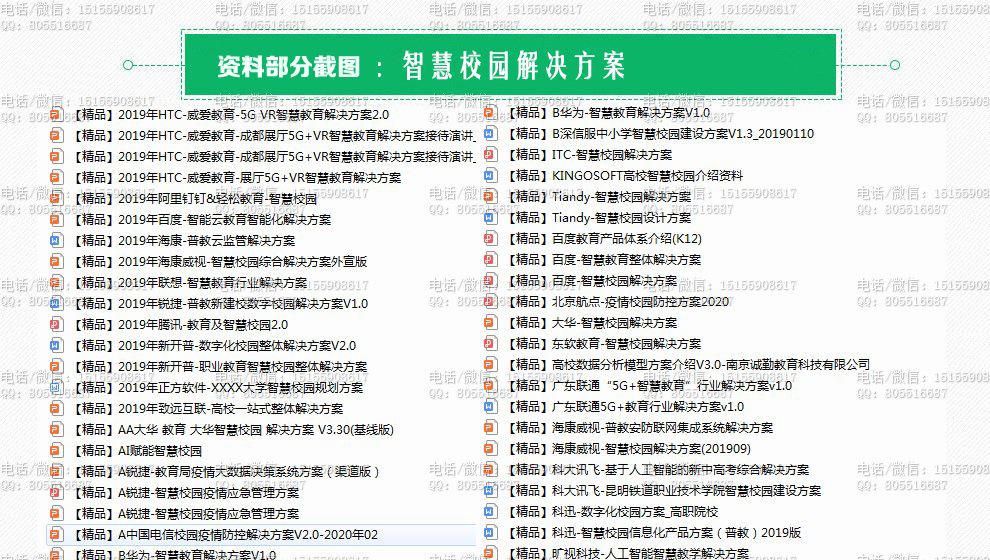The height and width of the screenshot is (560, 990).
Task: Select file 2019年百度-智能云教育智能化解决方案
Action: pos(201,220)
